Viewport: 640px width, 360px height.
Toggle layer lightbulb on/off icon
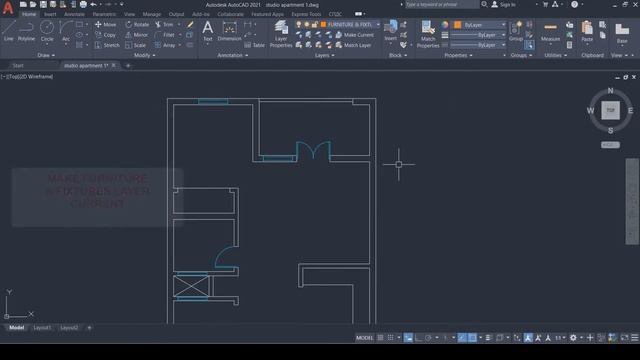click(299, 24)
